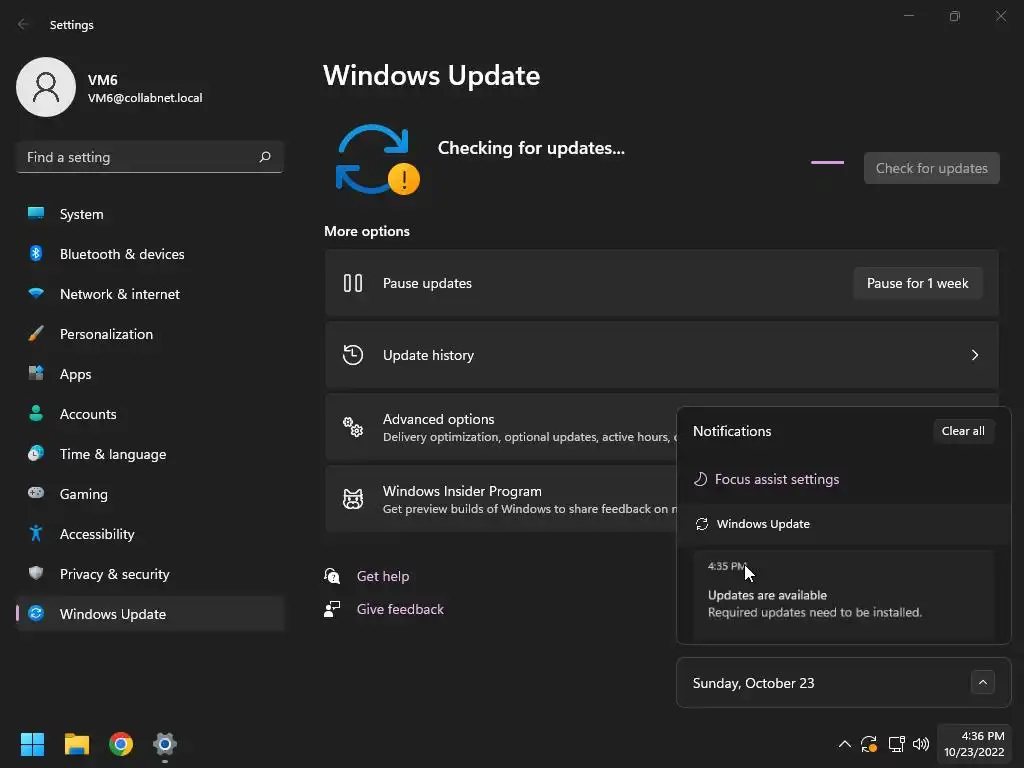
Task: Go to Personalization settings
Action: [x=150, y=334]
